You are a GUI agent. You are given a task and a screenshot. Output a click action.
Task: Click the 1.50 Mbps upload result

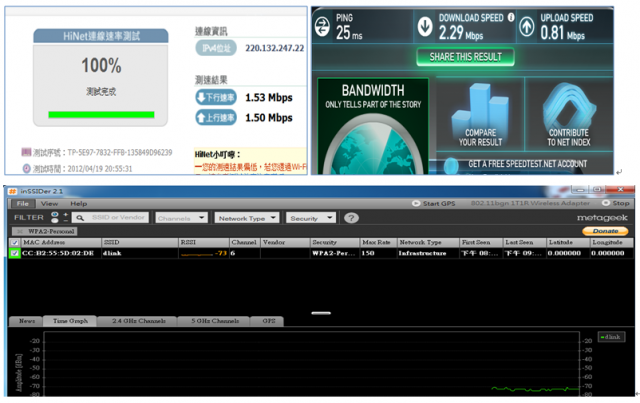269,118
